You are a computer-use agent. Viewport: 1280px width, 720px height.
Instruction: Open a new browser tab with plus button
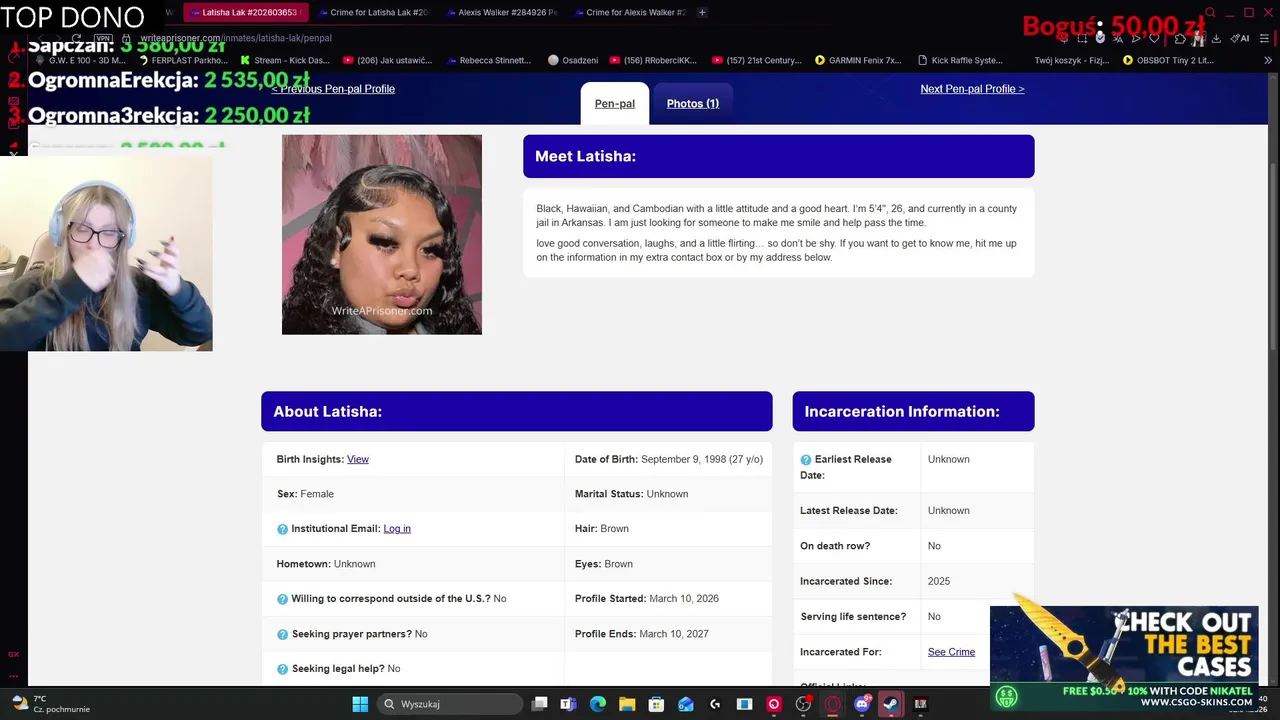coord(702,13)
